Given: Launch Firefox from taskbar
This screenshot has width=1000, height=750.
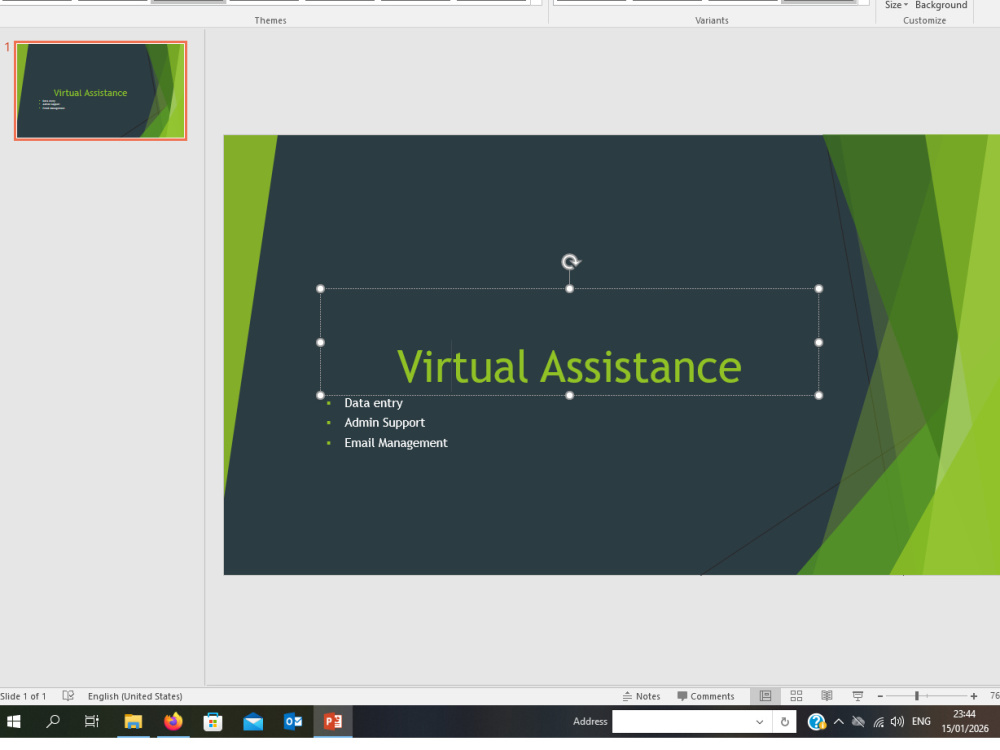Looking at the screenshot, I should (173, 721).
